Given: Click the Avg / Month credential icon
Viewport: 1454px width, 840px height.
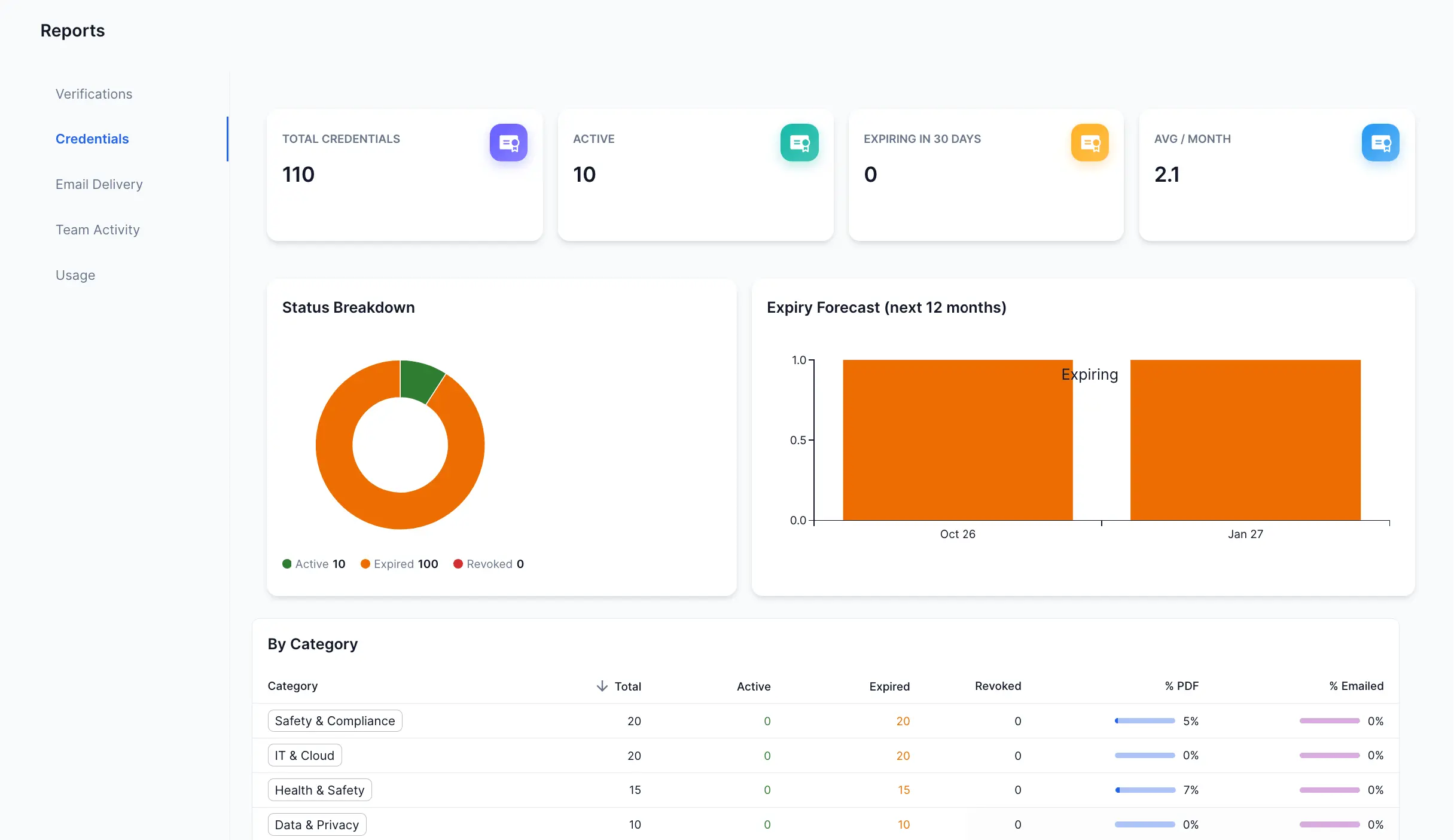Looking at the screenshot, I should [1380, 142].
